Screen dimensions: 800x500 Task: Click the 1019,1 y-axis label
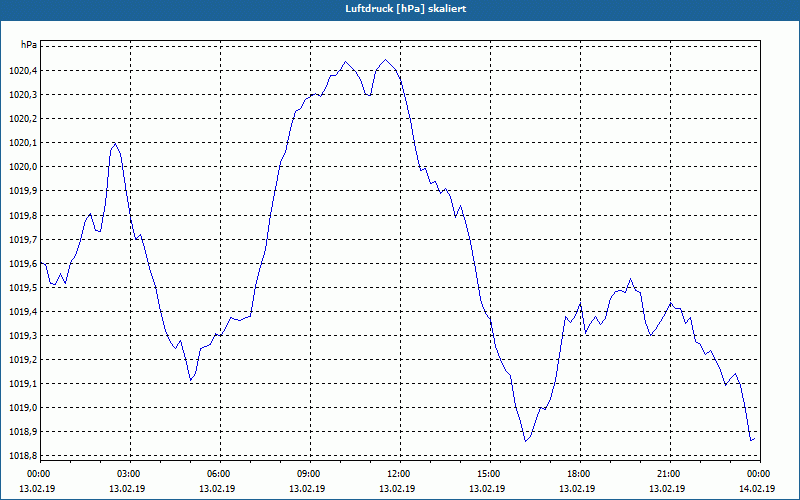23,383
